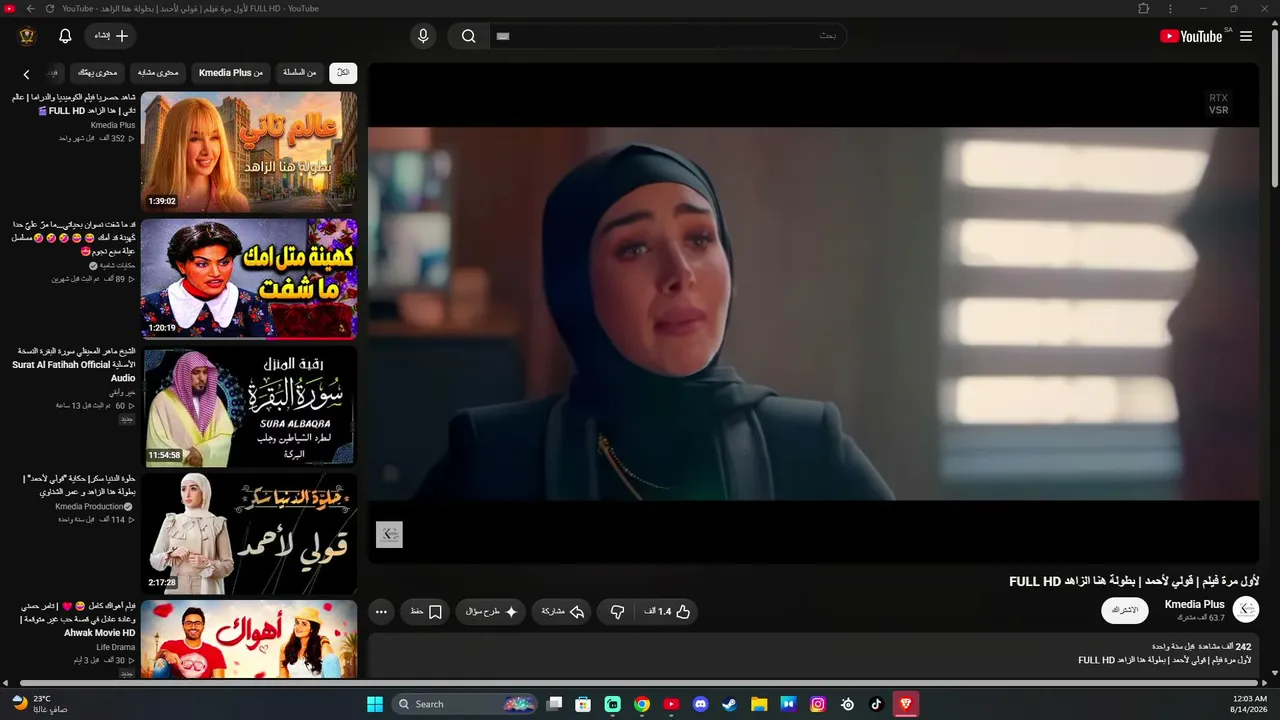Click the vertical page scrollbar
The image size is (1280, 720).
(1275, 110)
